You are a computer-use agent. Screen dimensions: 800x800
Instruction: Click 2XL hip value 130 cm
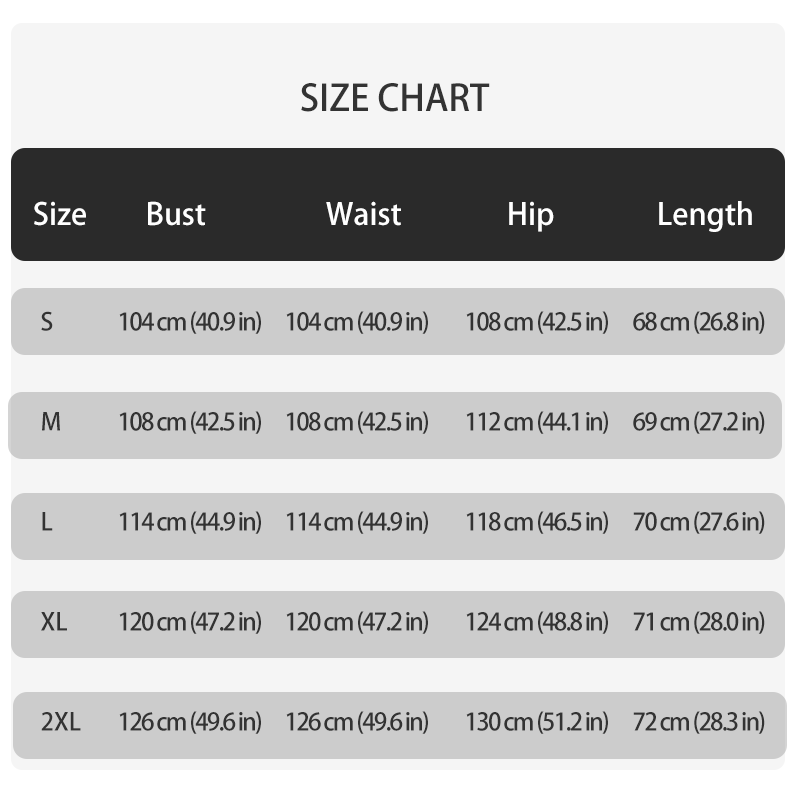coord(537,722)
